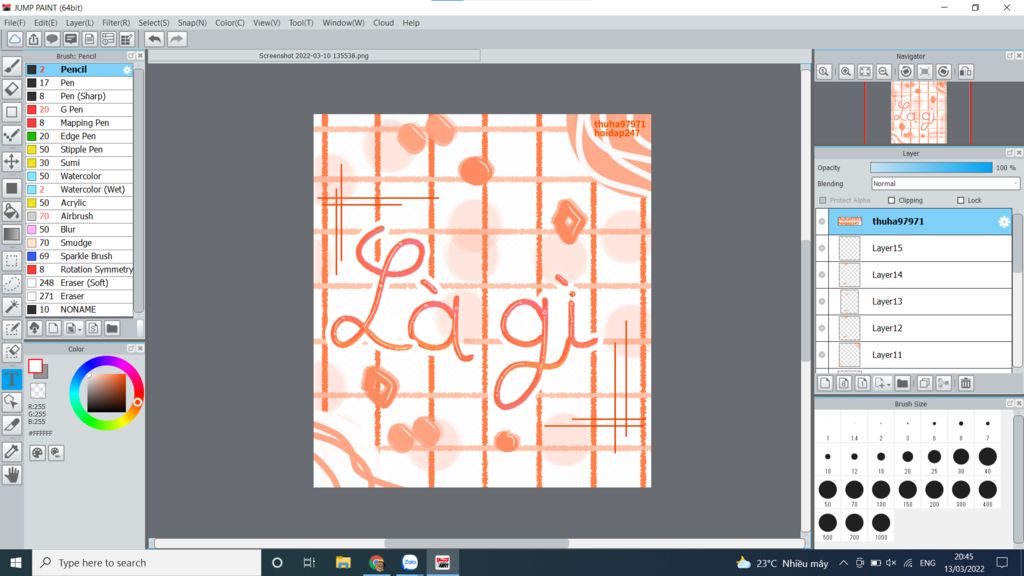Select the transparent color checker swatch

pyautogui.click(x=38, y=391)
